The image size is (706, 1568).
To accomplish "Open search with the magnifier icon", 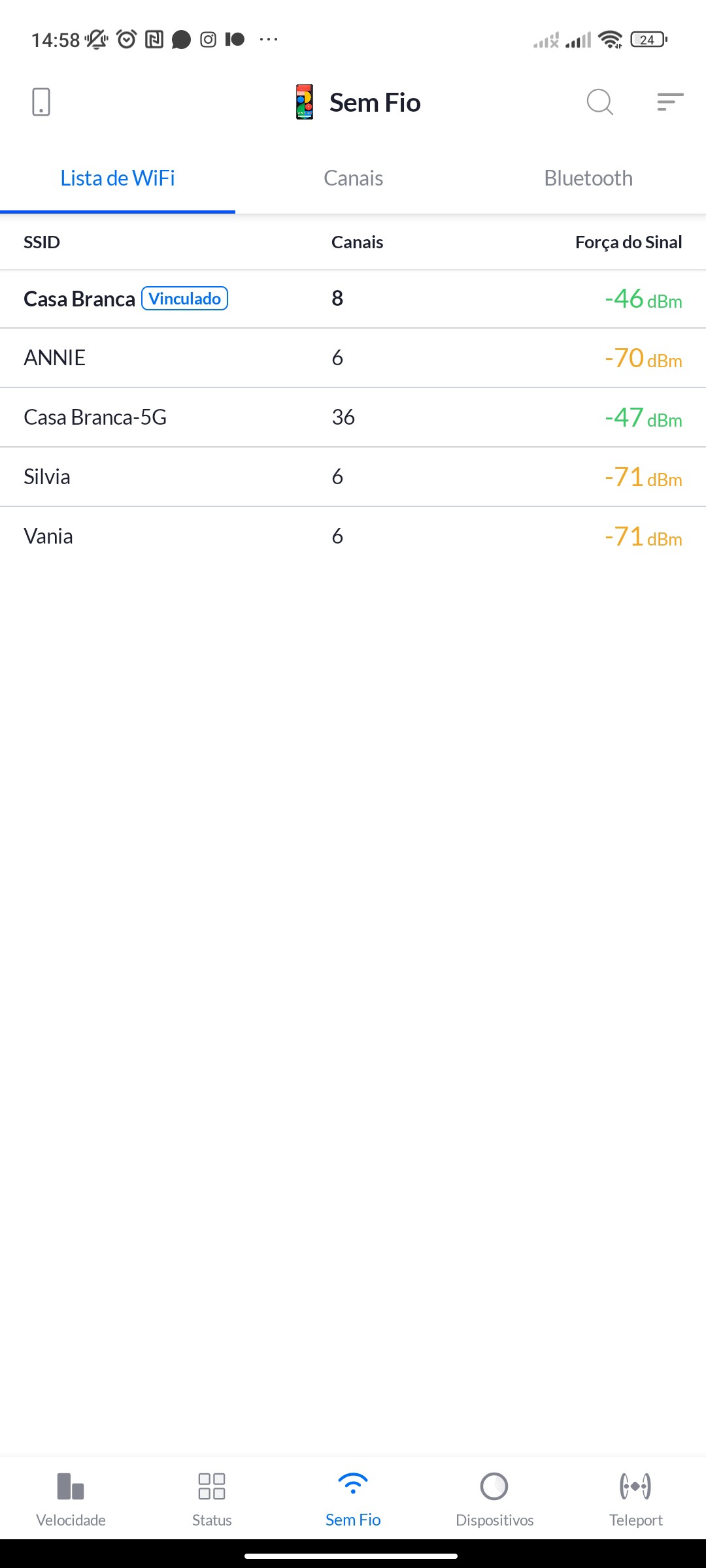I will [599, 103].
